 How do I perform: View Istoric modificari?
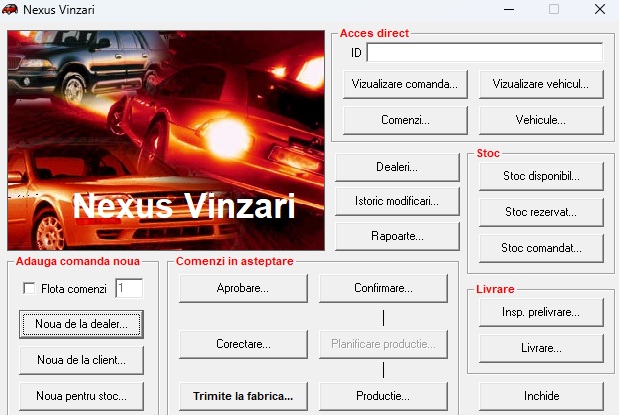click(397, 201)
